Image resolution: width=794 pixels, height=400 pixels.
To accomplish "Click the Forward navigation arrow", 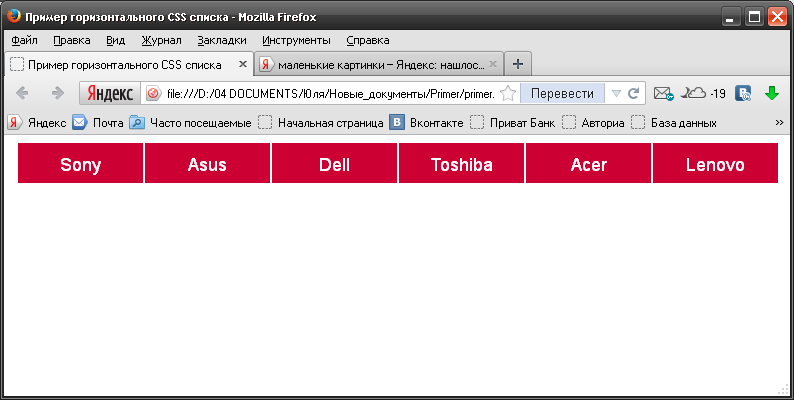I will coord(58,93).
